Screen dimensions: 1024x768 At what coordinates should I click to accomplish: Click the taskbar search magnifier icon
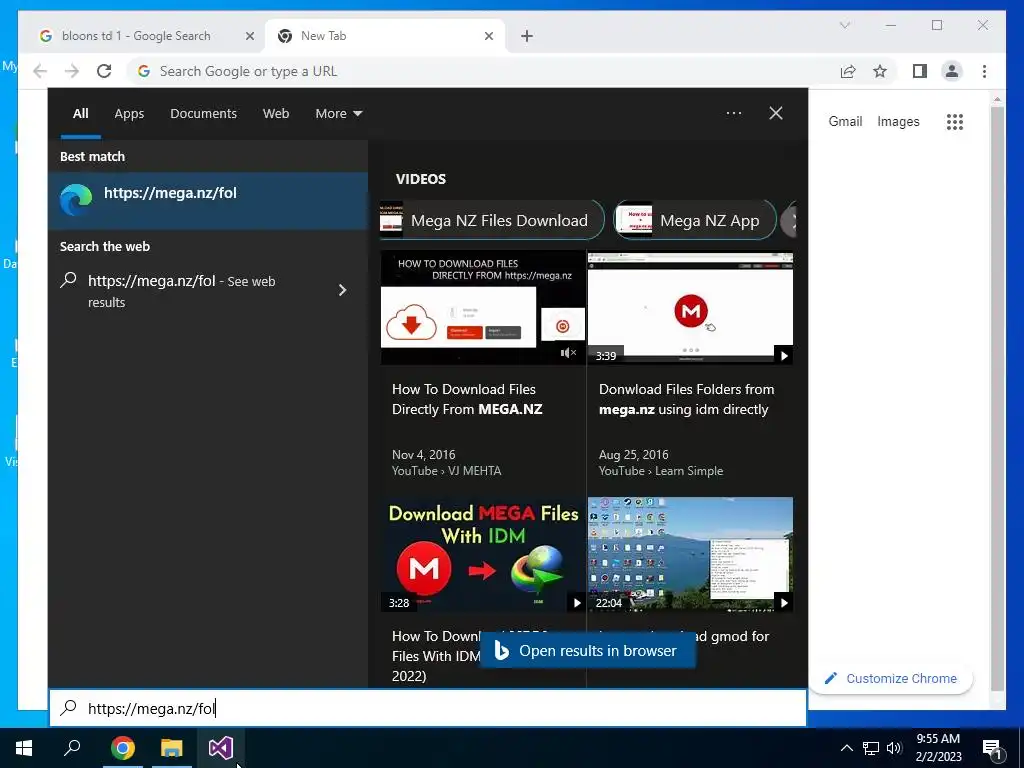click(x=72, y=748)
